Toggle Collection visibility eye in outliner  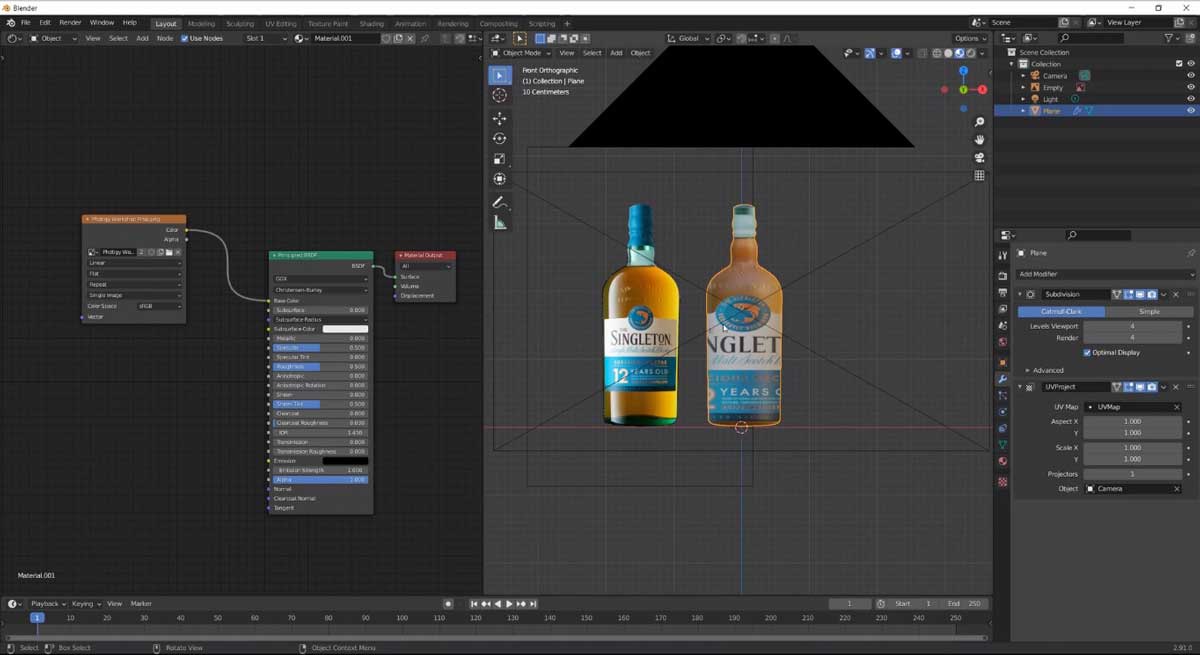[1191, 64]
